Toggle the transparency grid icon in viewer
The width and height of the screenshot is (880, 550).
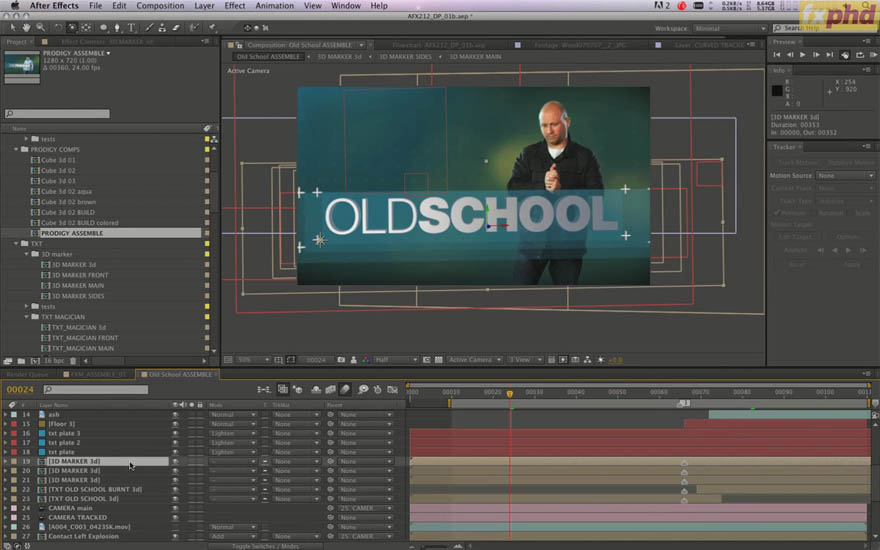tap(438, 360)
